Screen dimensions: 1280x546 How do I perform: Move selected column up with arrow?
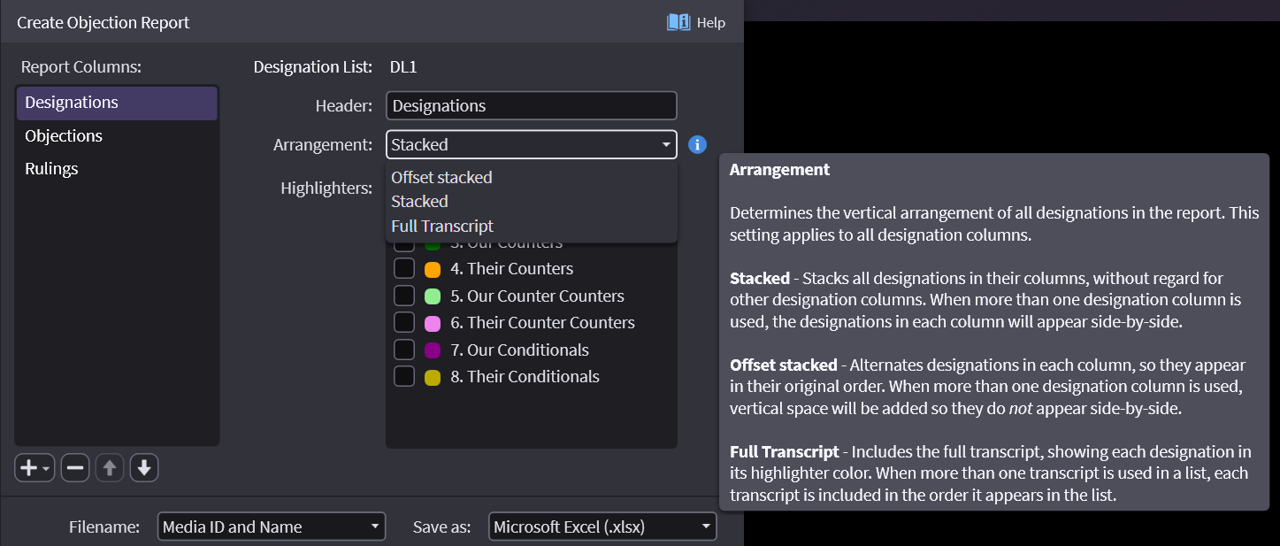pyautogui.click(x=109, y=467)
